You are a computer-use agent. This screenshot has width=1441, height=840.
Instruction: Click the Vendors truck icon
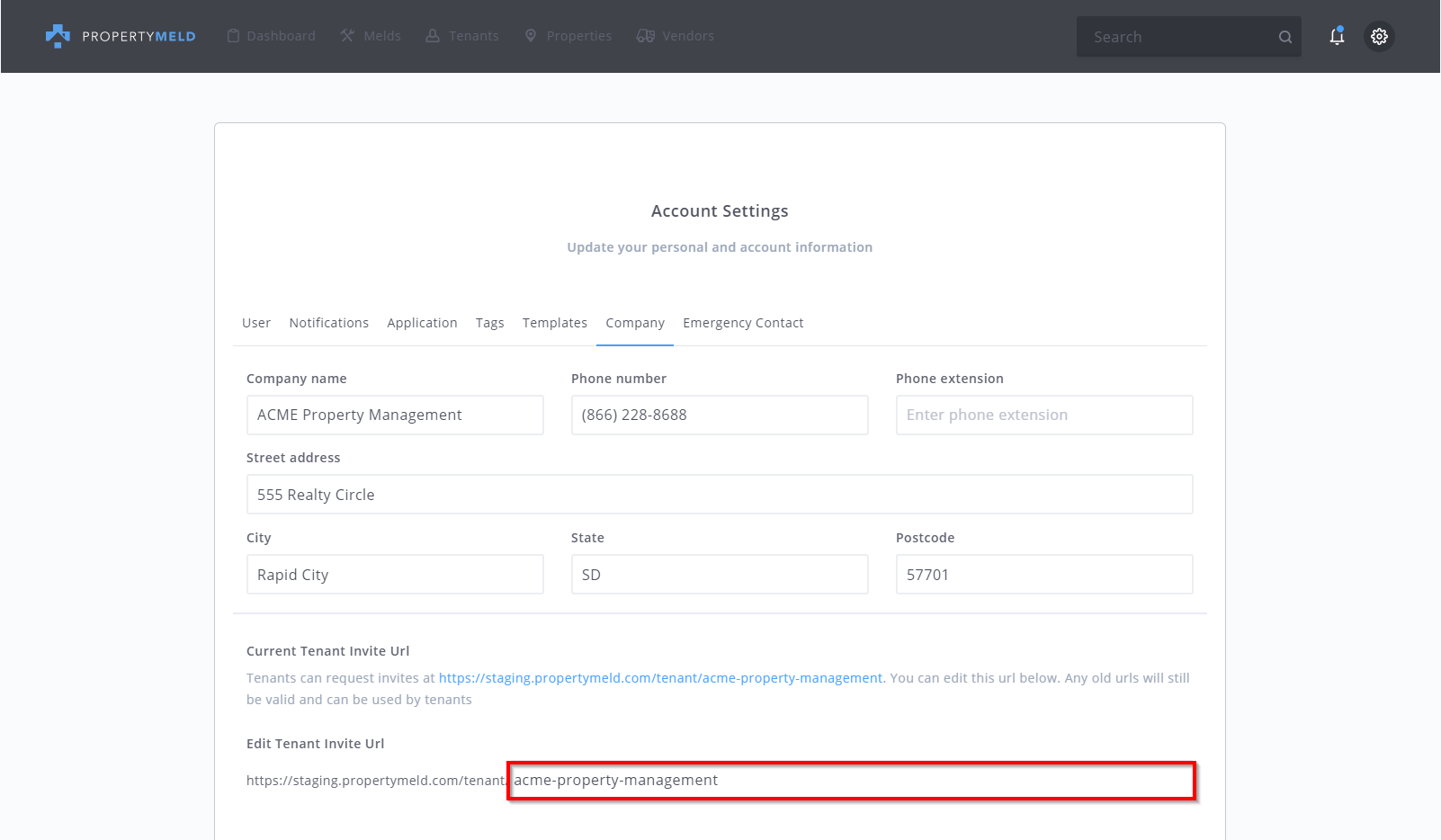(x=645, y=36)
